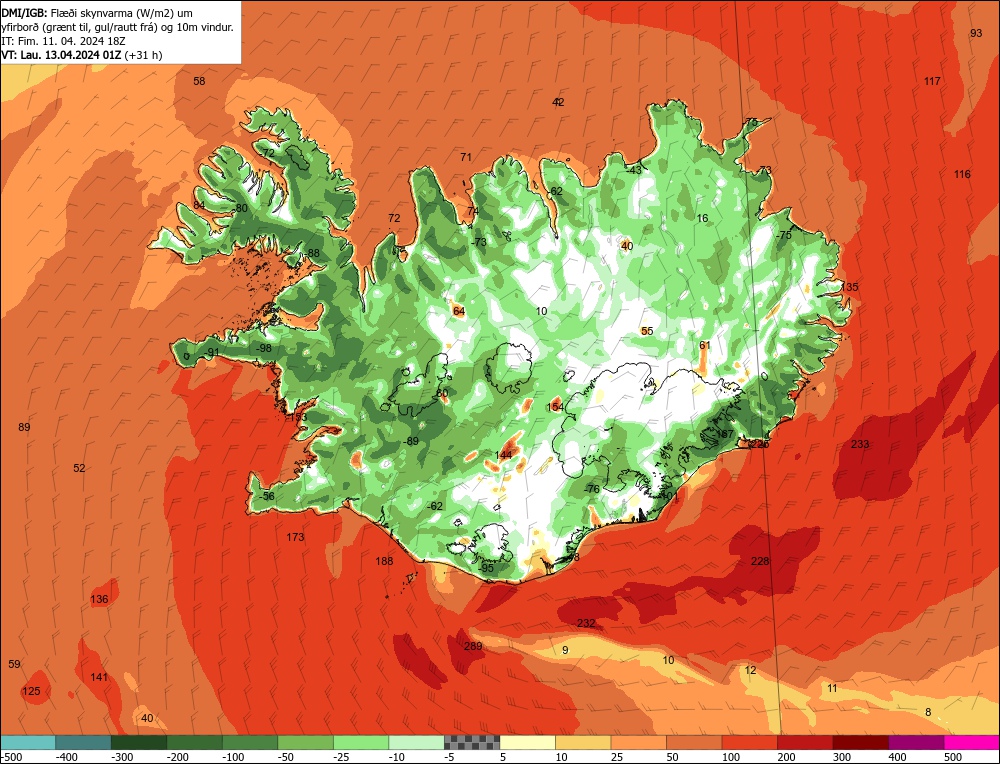Click the map value '289'
The width and height of the screenshot is (1000, 764).
click(473, 646)
